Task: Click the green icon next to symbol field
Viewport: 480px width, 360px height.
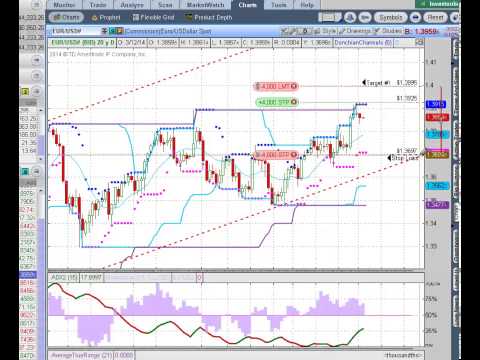Action: point(113,31)
